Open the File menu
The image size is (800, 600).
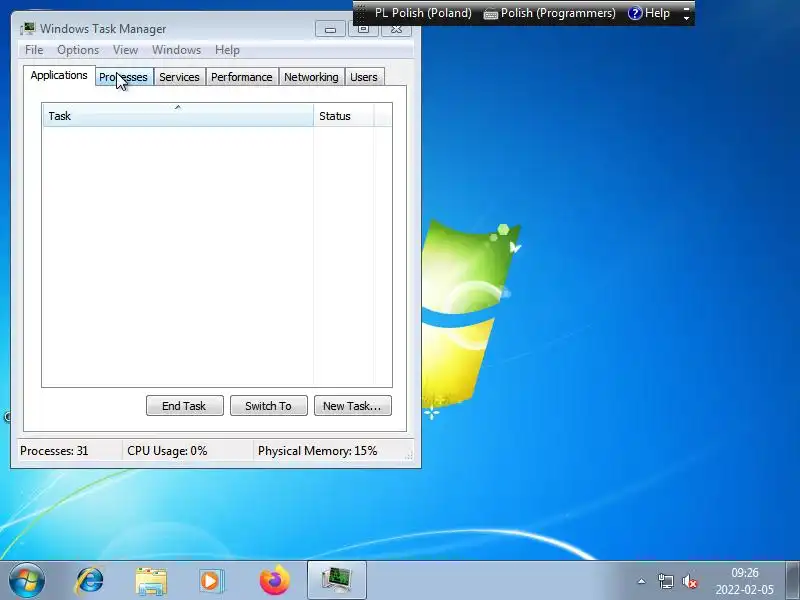tap(34, 50)
